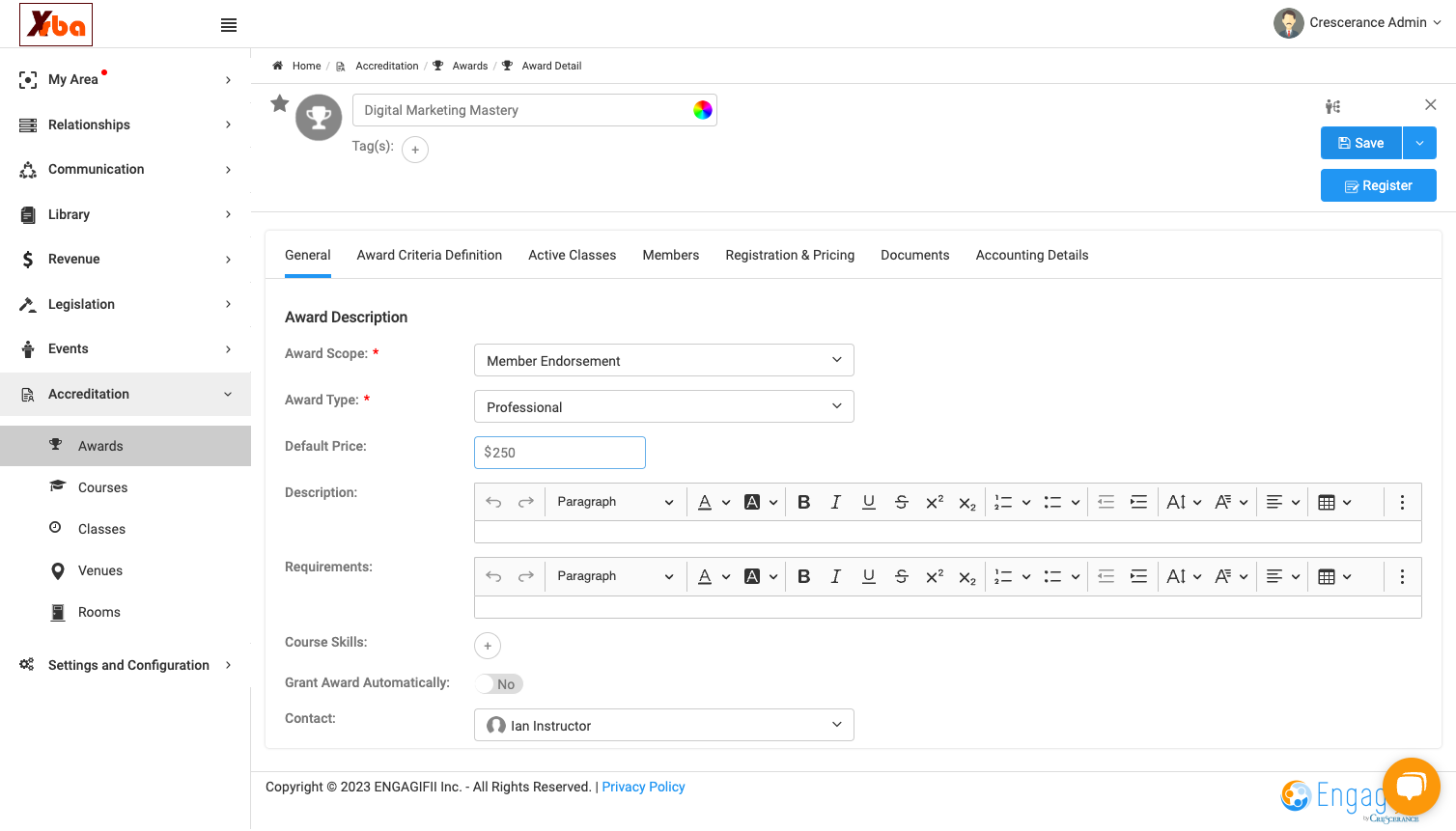This screenshot has width=1456, height=831.
Task: Open the Contact dropdown showing Ian Instructor
Action: pyautogui.click(x=664, y=725)
